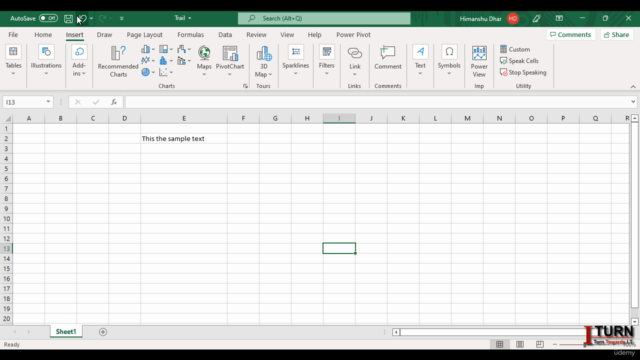This screenshot has width=640, height=360.
Task: Click Select All corner triangle
Action: point(8,118)
